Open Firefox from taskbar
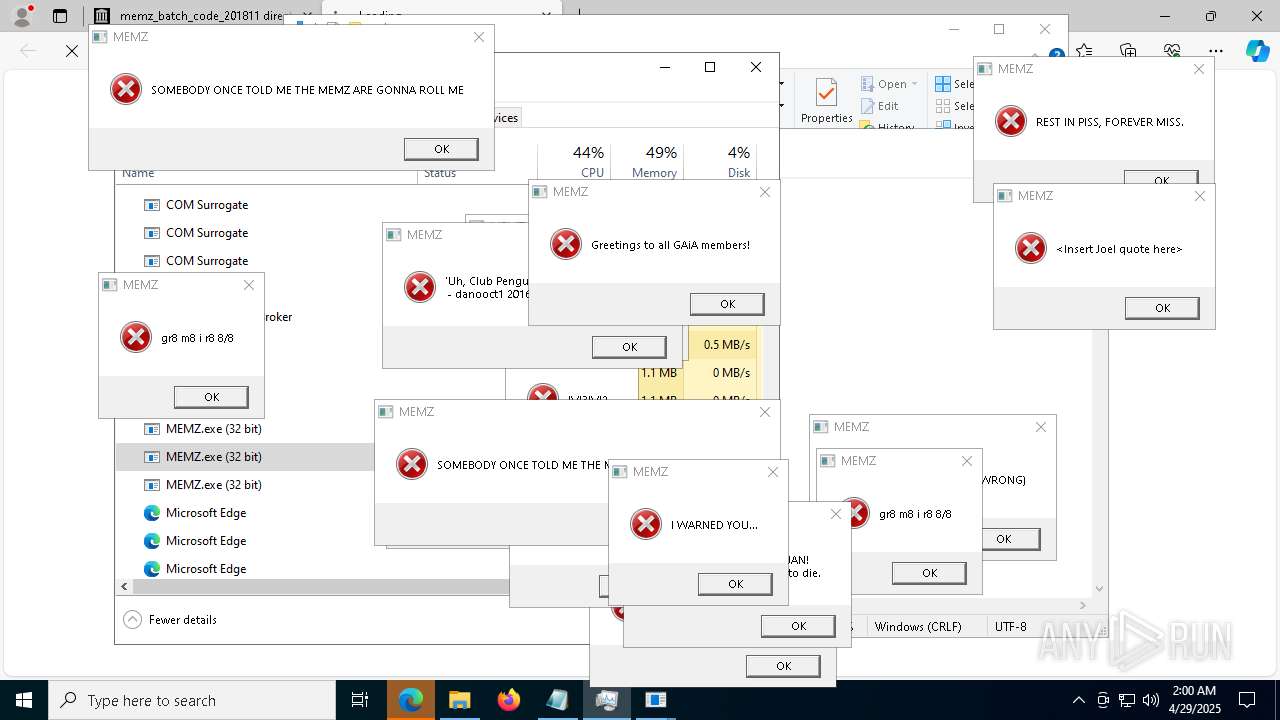The width and height of the screenshot is (1280, 720). pos(509,700)
